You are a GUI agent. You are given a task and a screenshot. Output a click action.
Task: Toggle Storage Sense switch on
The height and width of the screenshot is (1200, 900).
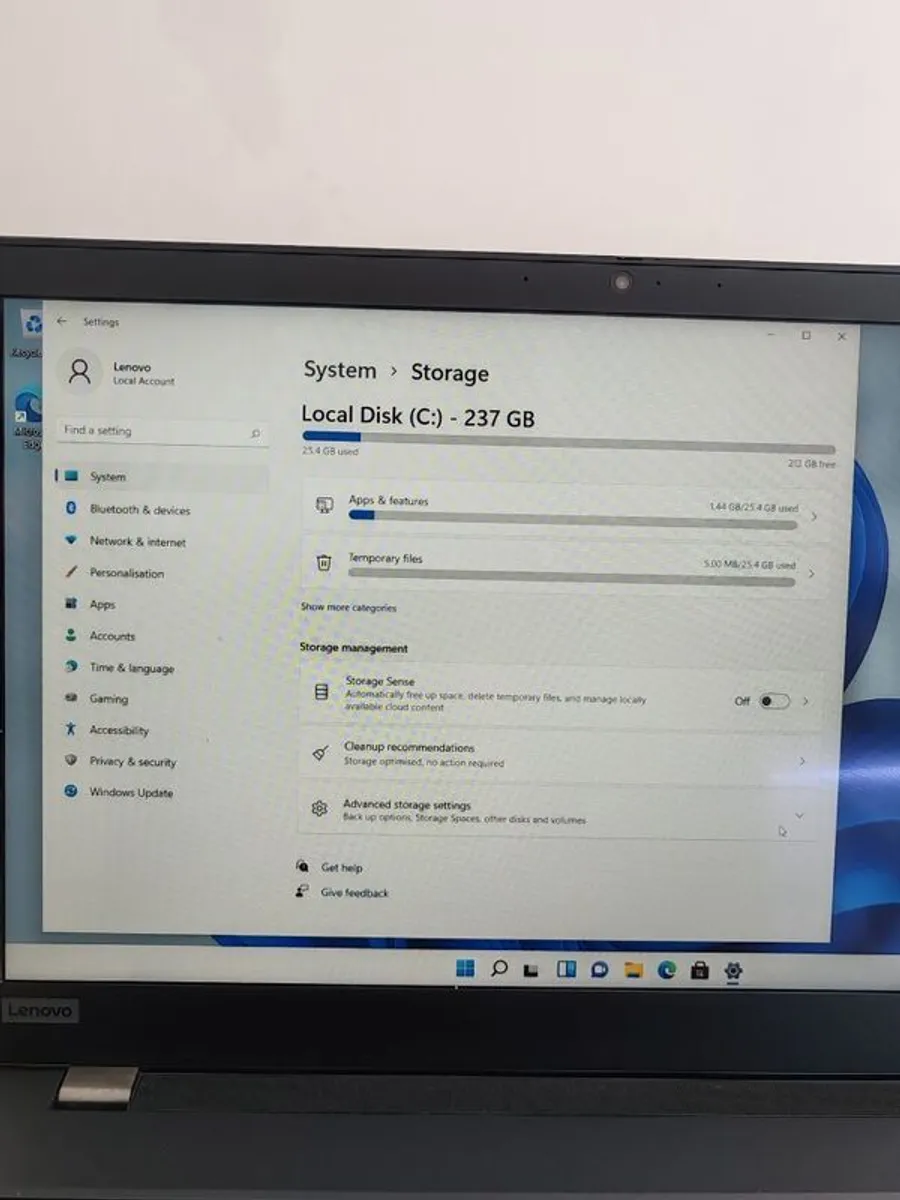pyautogui.click(x=774, y=701)
